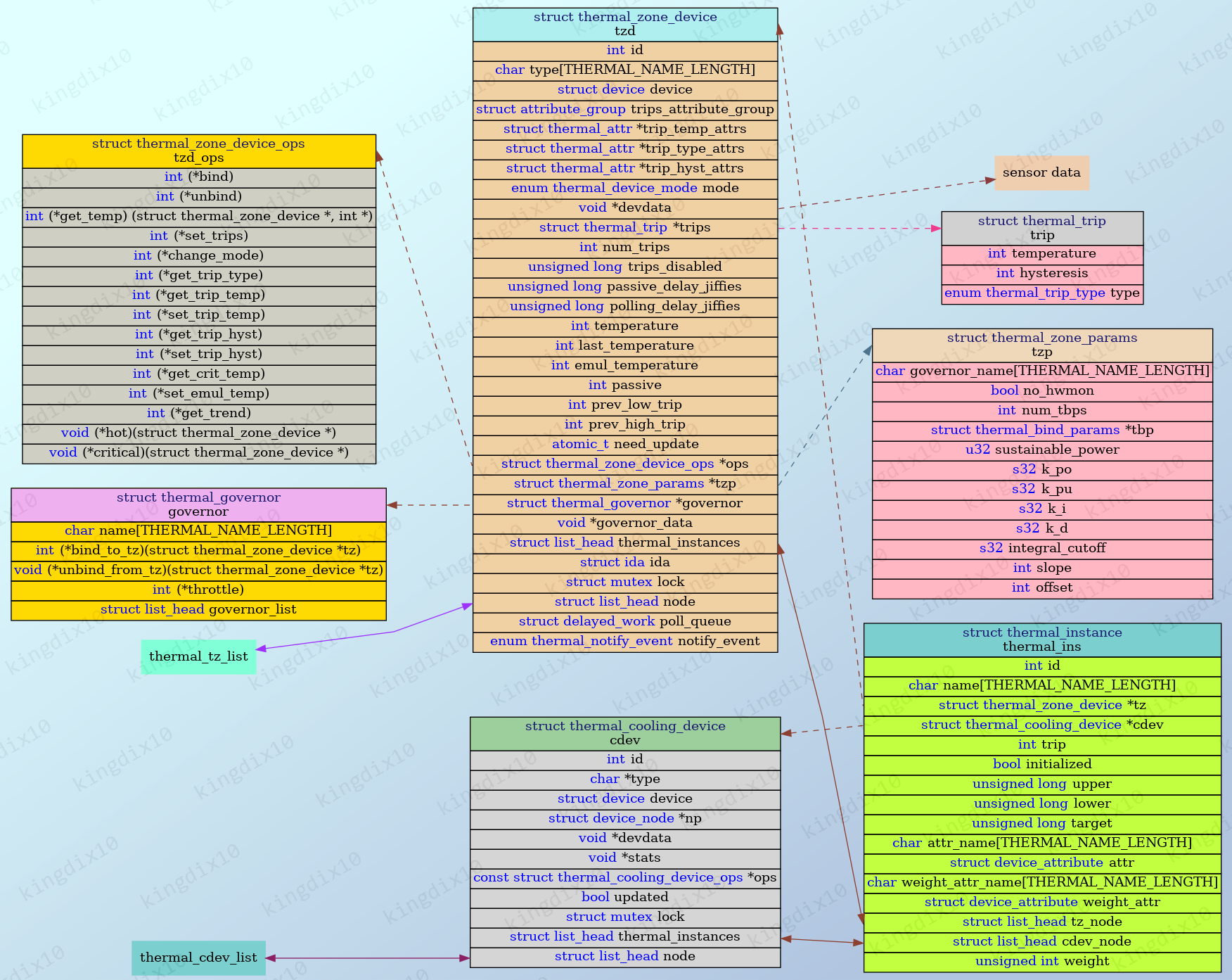Click the enum thermal_device_mode mode link
The width and height of the screenshot is (1232, 980).
click(x=624, y=188)
